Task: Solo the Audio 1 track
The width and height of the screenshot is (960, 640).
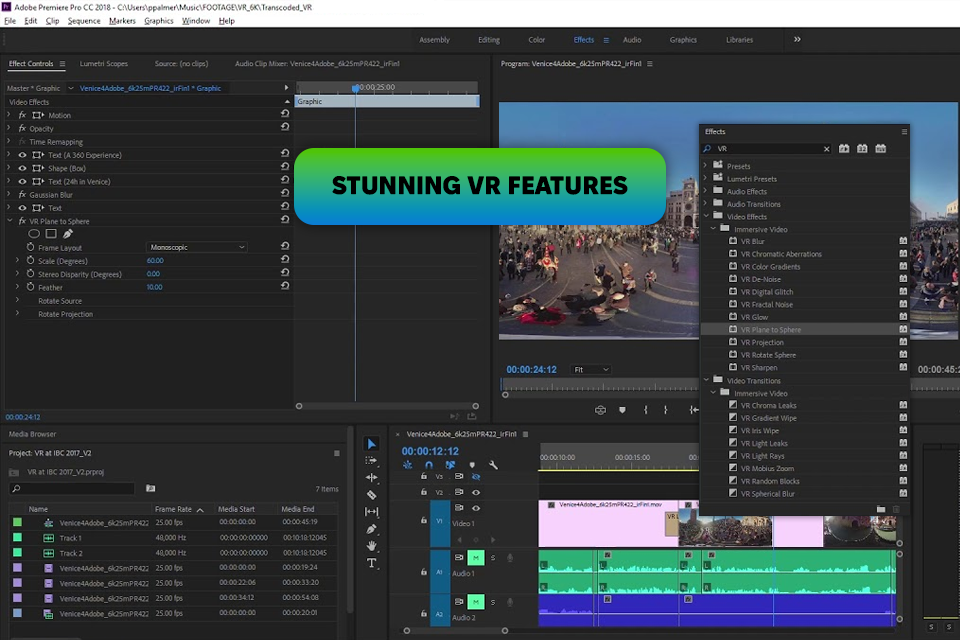Action: [493, 557]
